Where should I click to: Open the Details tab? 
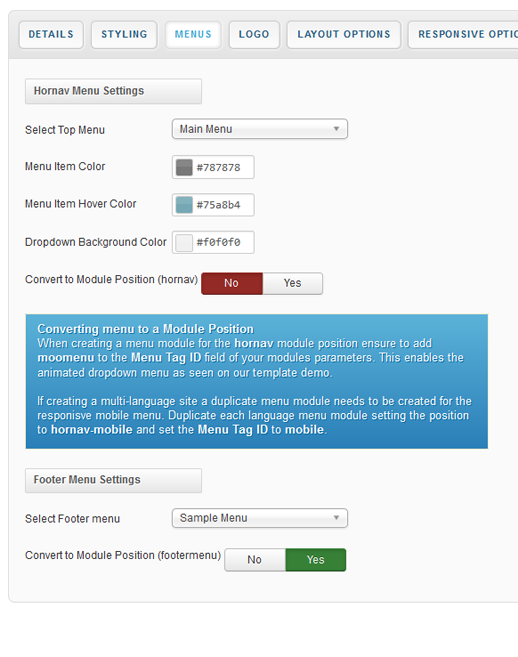click(51, 34)
